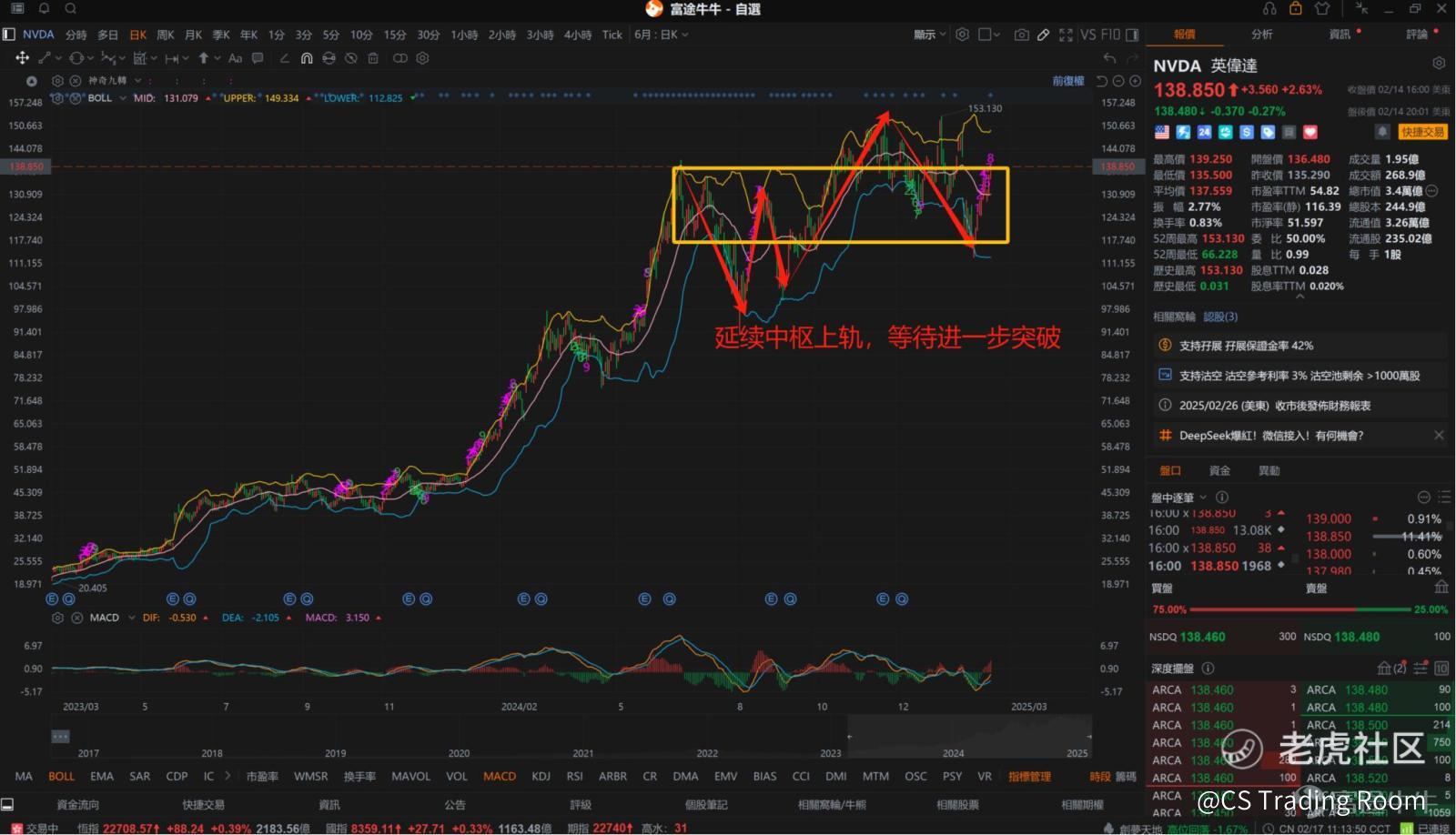
Task: Take a chart screenshot with the camera icon
Action: [x=1022, y=35]
